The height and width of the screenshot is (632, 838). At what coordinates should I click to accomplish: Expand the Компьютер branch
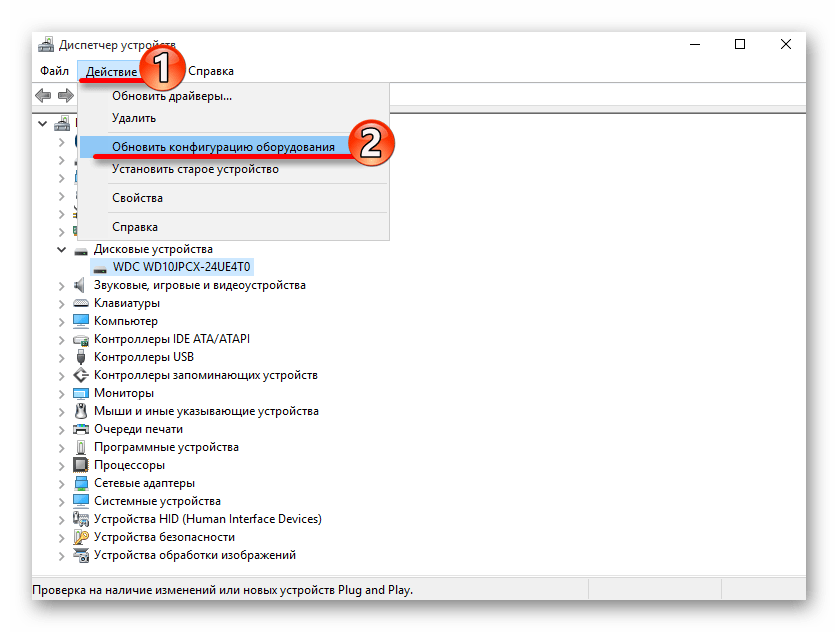[61, 322]
